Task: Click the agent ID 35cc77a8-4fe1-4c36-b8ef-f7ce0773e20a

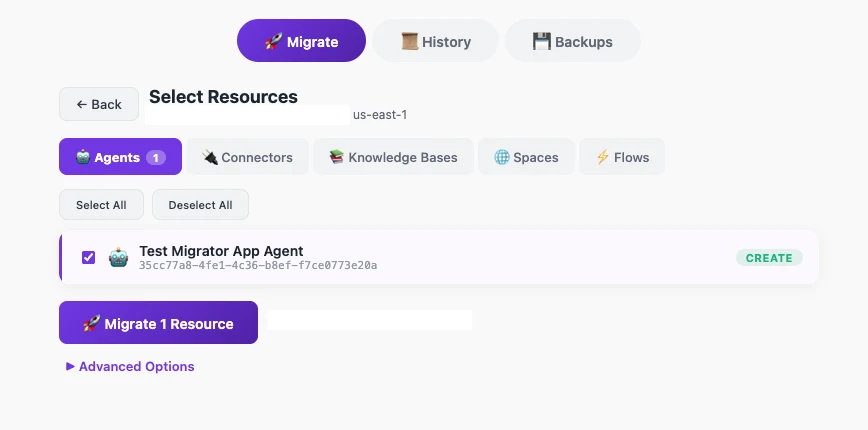Action: point(258,266)
